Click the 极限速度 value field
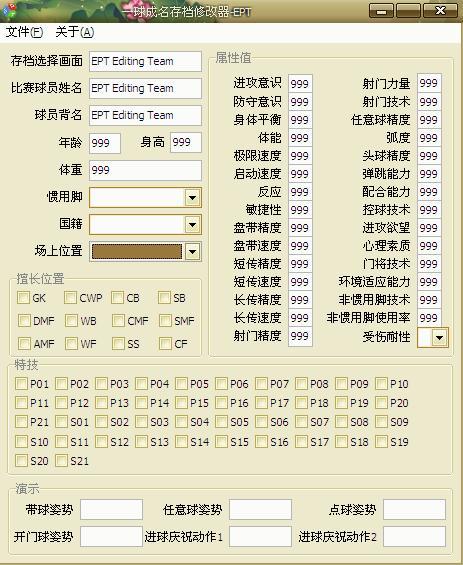 pyautogui.click(x=300, y=156)
